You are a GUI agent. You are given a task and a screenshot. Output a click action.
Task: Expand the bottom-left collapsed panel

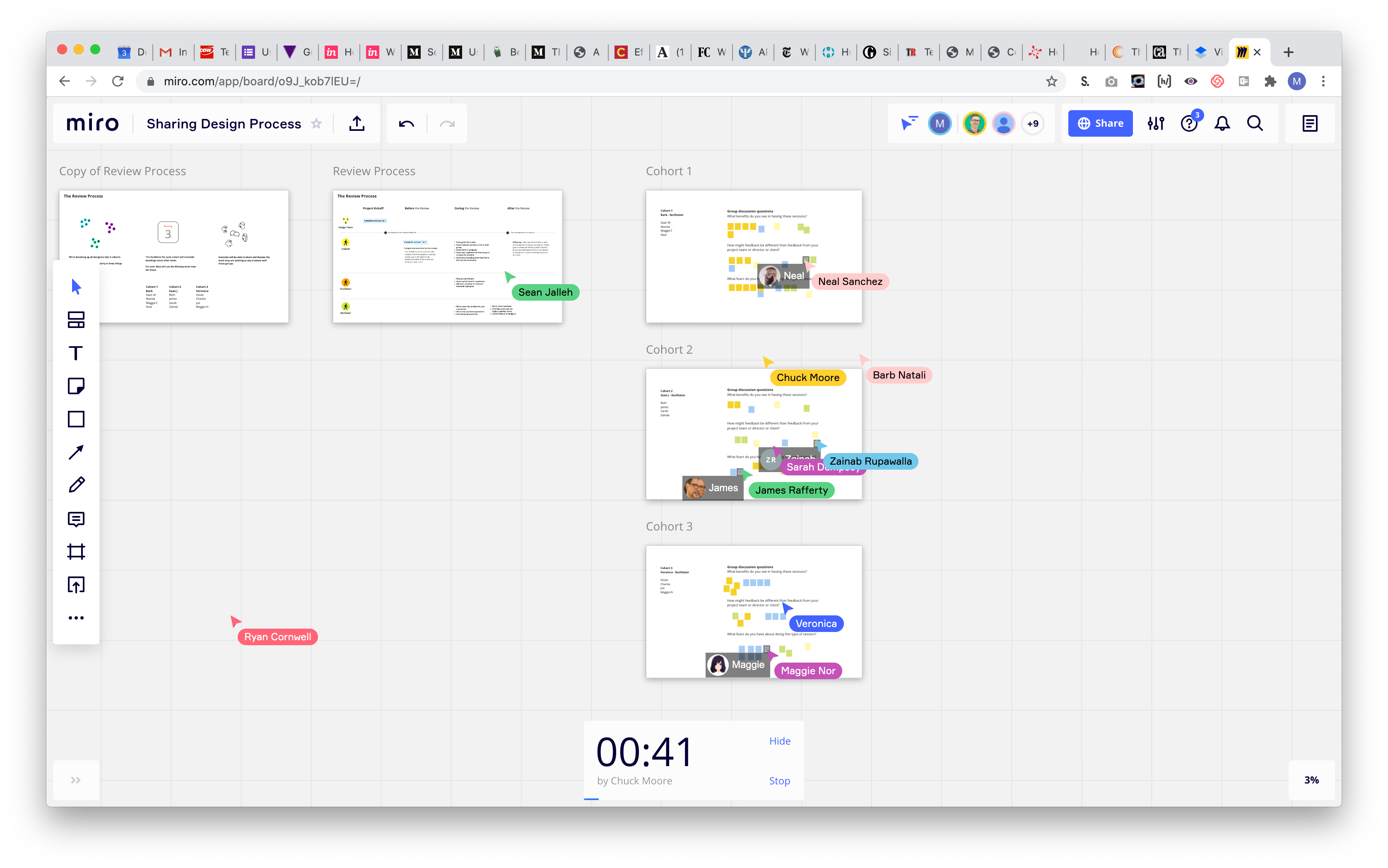pyautogui.click(x=76, y=780)
